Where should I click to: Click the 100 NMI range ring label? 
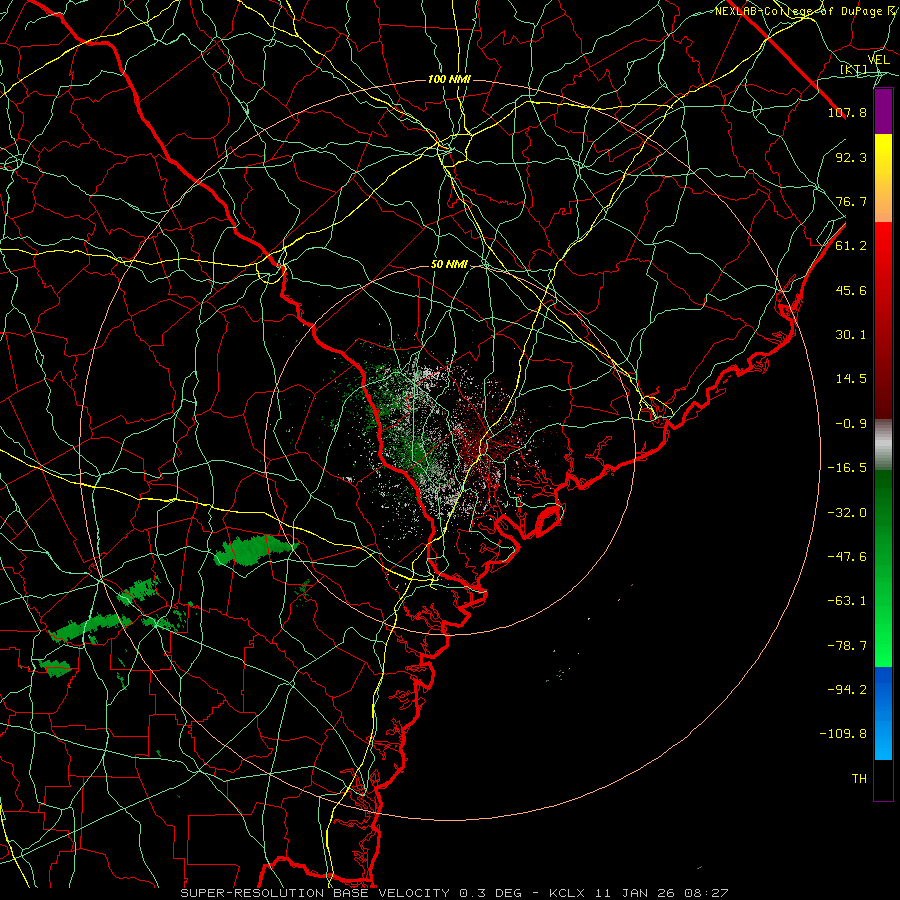pyautogui.click(x=449, y=79)
